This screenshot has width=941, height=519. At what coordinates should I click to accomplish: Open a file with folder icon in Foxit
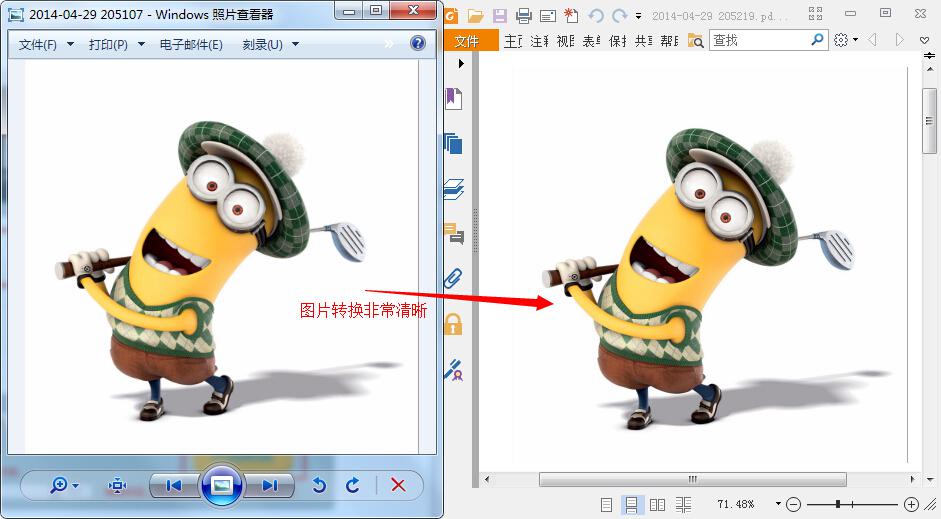476,16
